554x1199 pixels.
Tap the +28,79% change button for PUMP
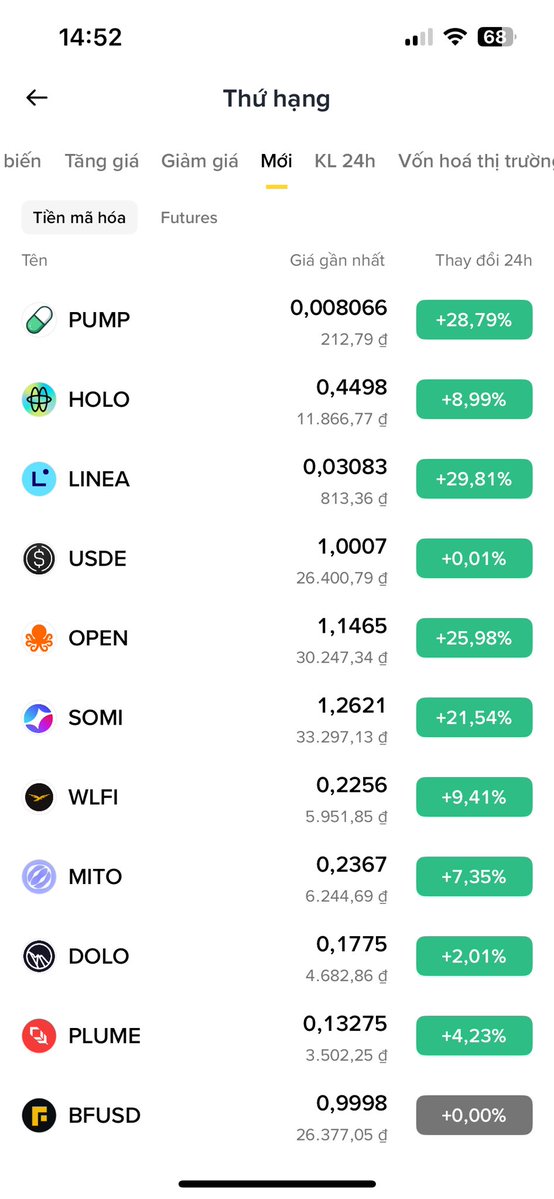pos(474,320)
